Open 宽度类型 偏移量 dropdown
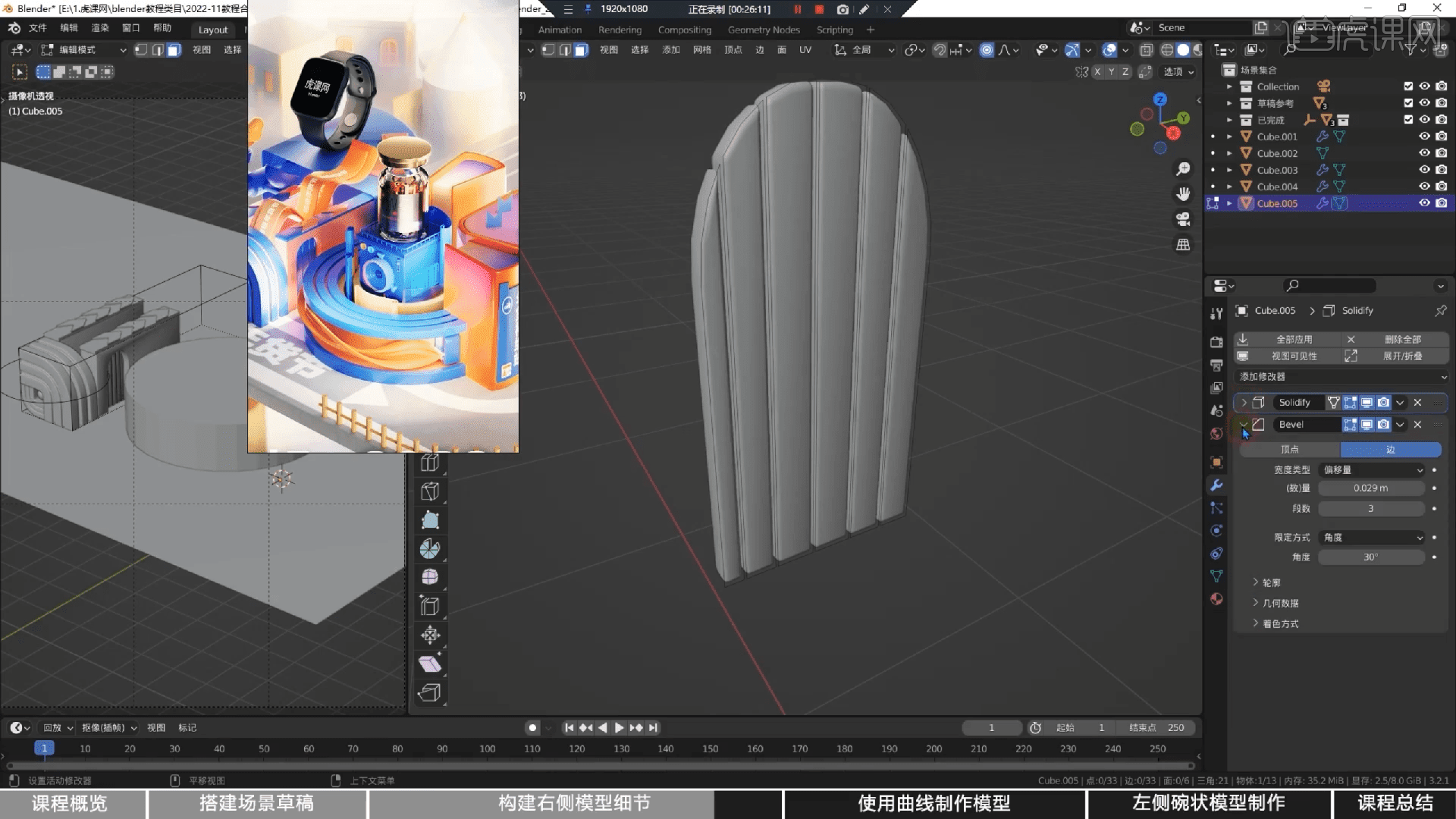 tap(1373, 470)
